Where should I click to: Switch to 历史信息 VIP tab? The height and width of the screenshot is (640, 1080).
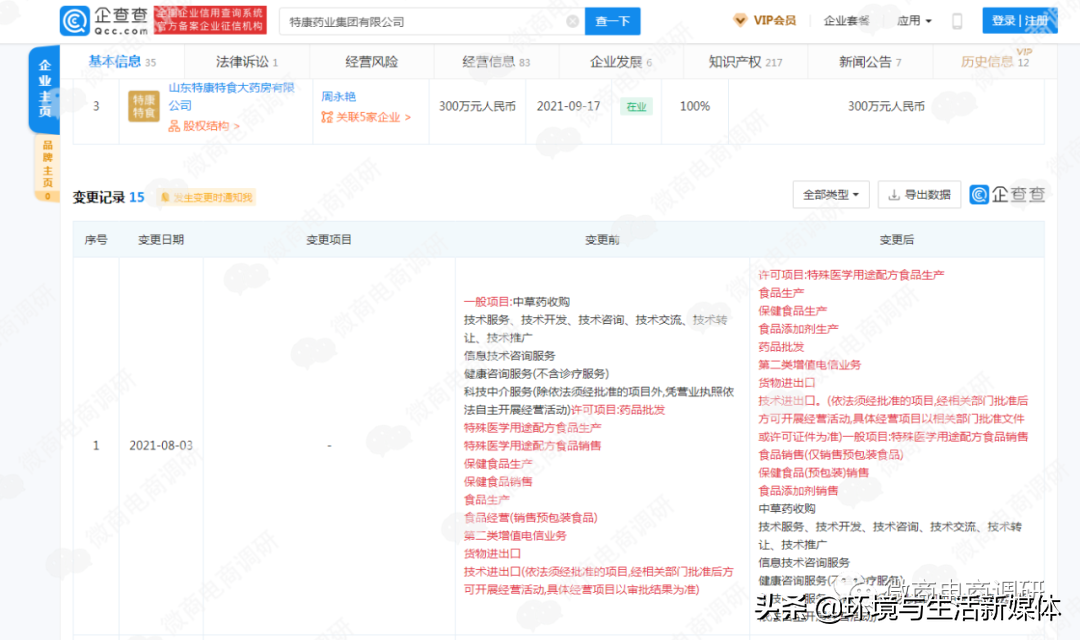995,61
